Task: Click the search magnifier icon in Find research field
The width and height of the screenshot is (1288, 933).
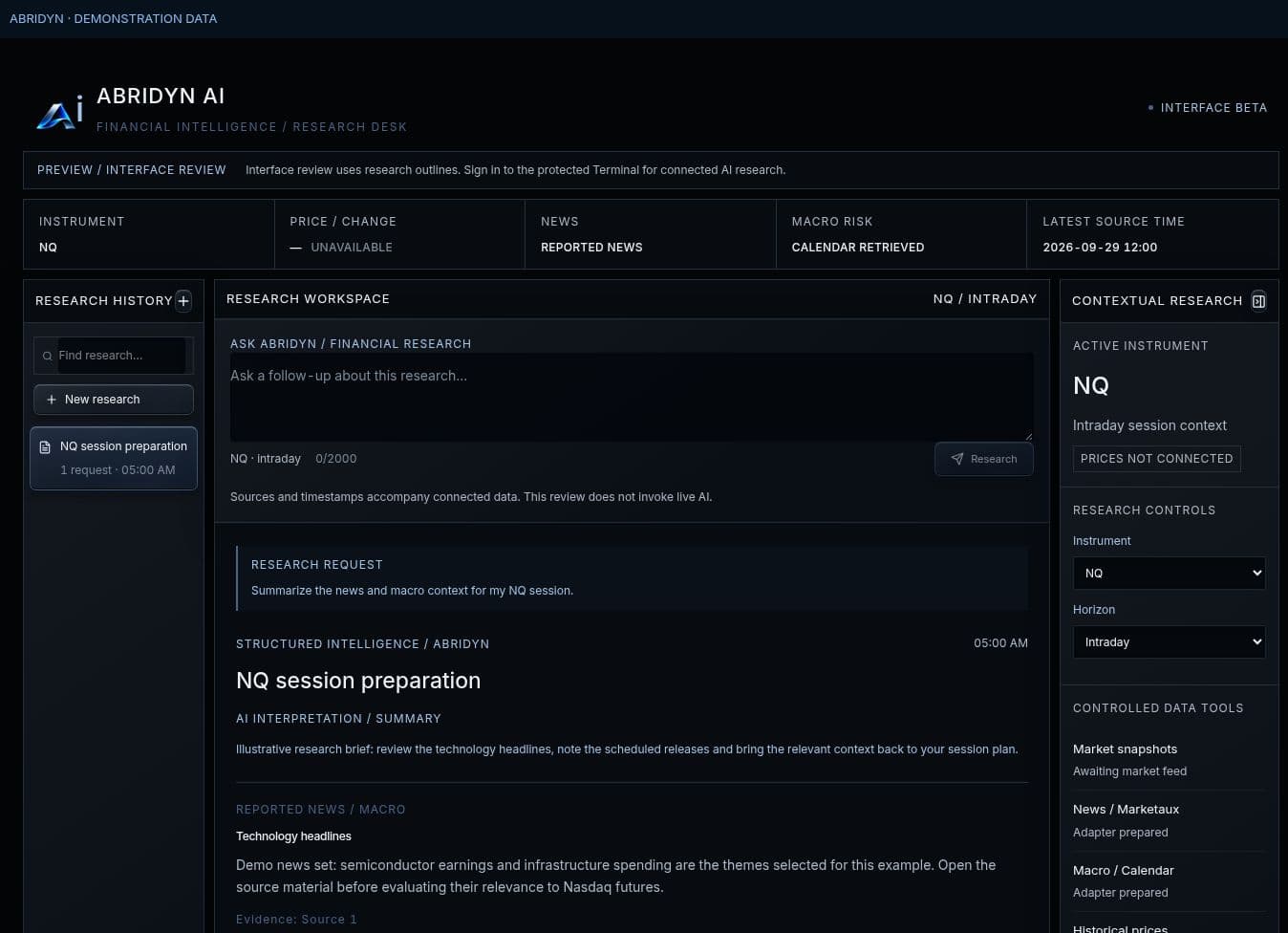Action: 47,356
